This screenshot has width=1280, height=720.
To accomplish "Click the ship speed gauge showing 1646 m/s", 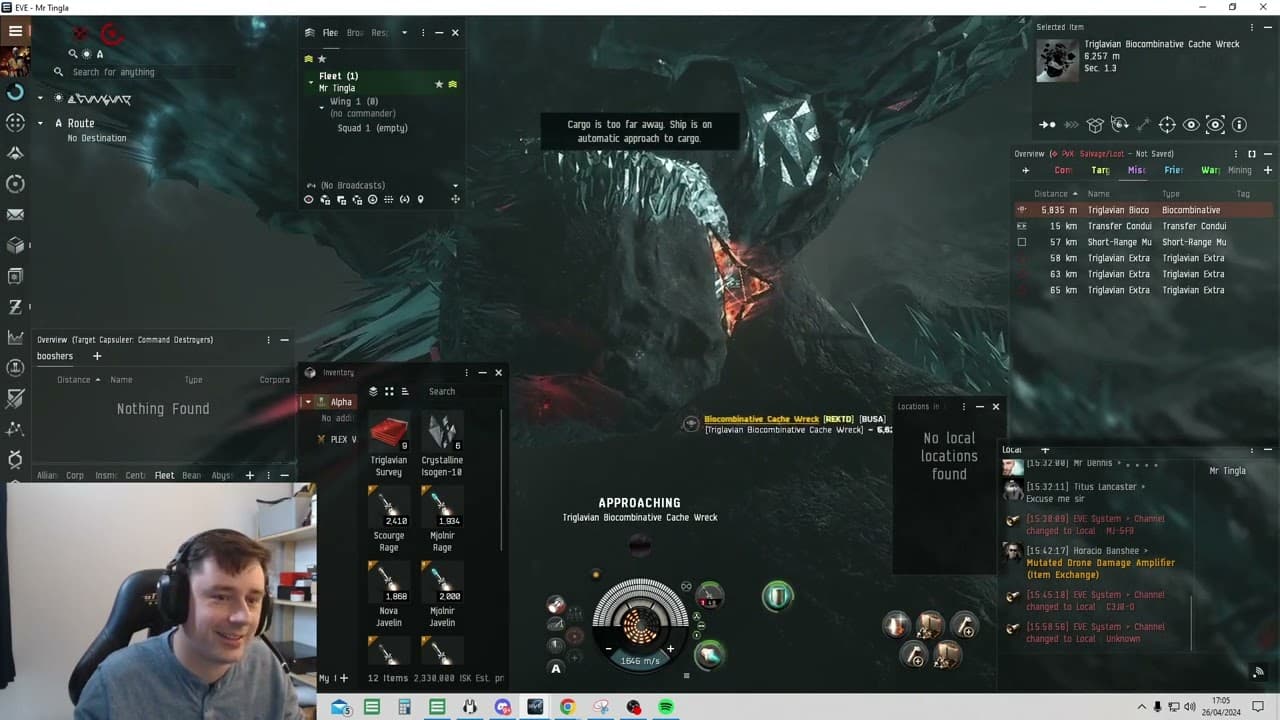I will pos(639,661).
